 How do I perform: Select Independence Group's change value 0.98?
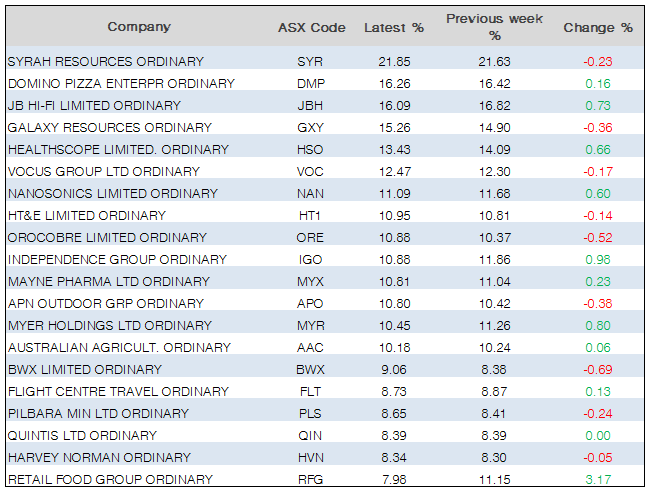click(x=598, y=260)
